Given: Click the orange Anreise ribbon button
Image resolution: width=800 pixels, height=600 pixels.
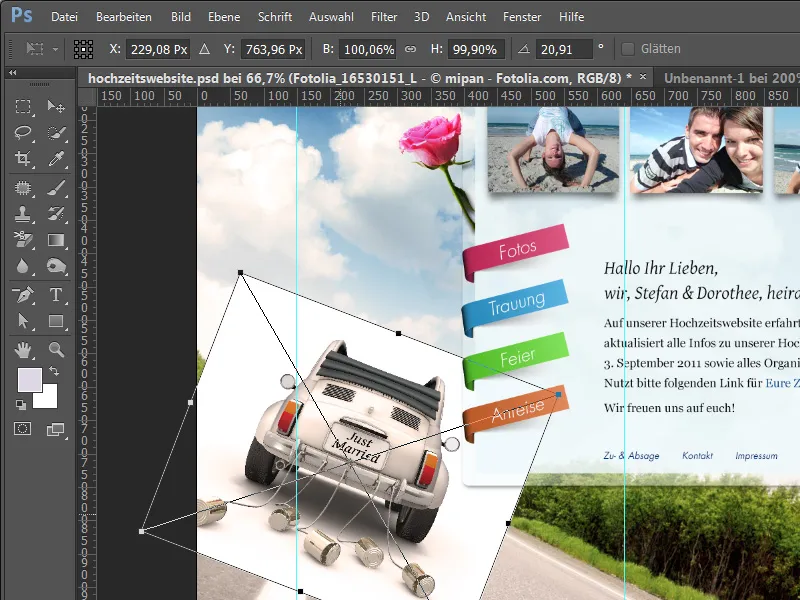Looking at the screenshot, I should [x=516, y=412].
